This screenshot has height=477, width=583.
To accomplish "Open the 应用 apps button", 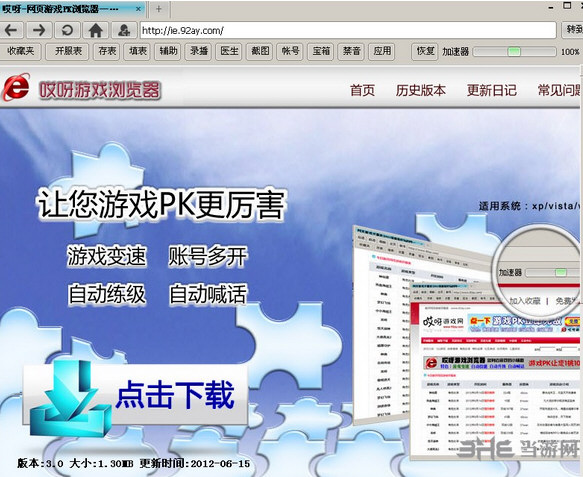I will point(382,51).
